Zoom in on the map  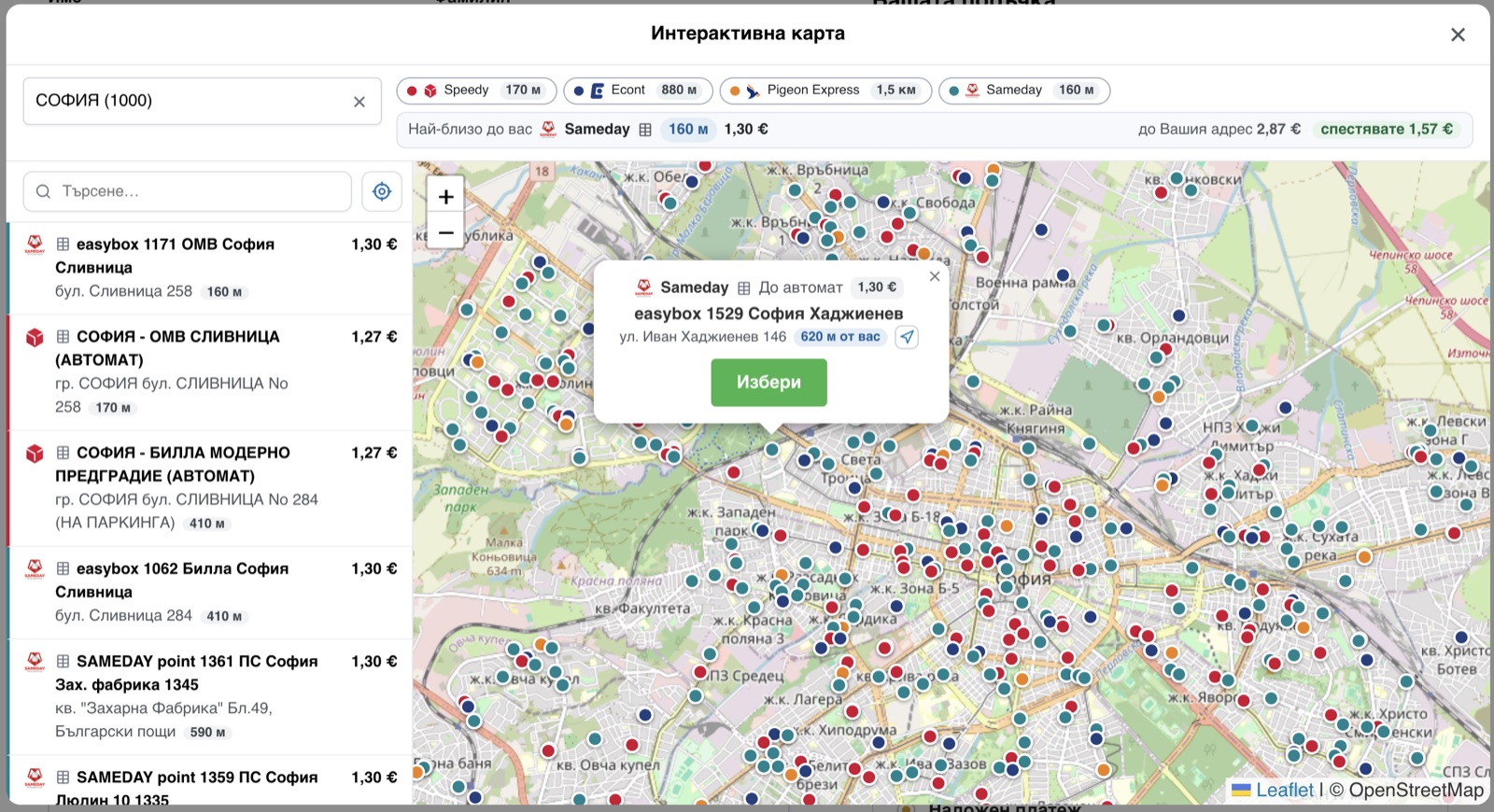pyautogui.click(x=445, y=196)
